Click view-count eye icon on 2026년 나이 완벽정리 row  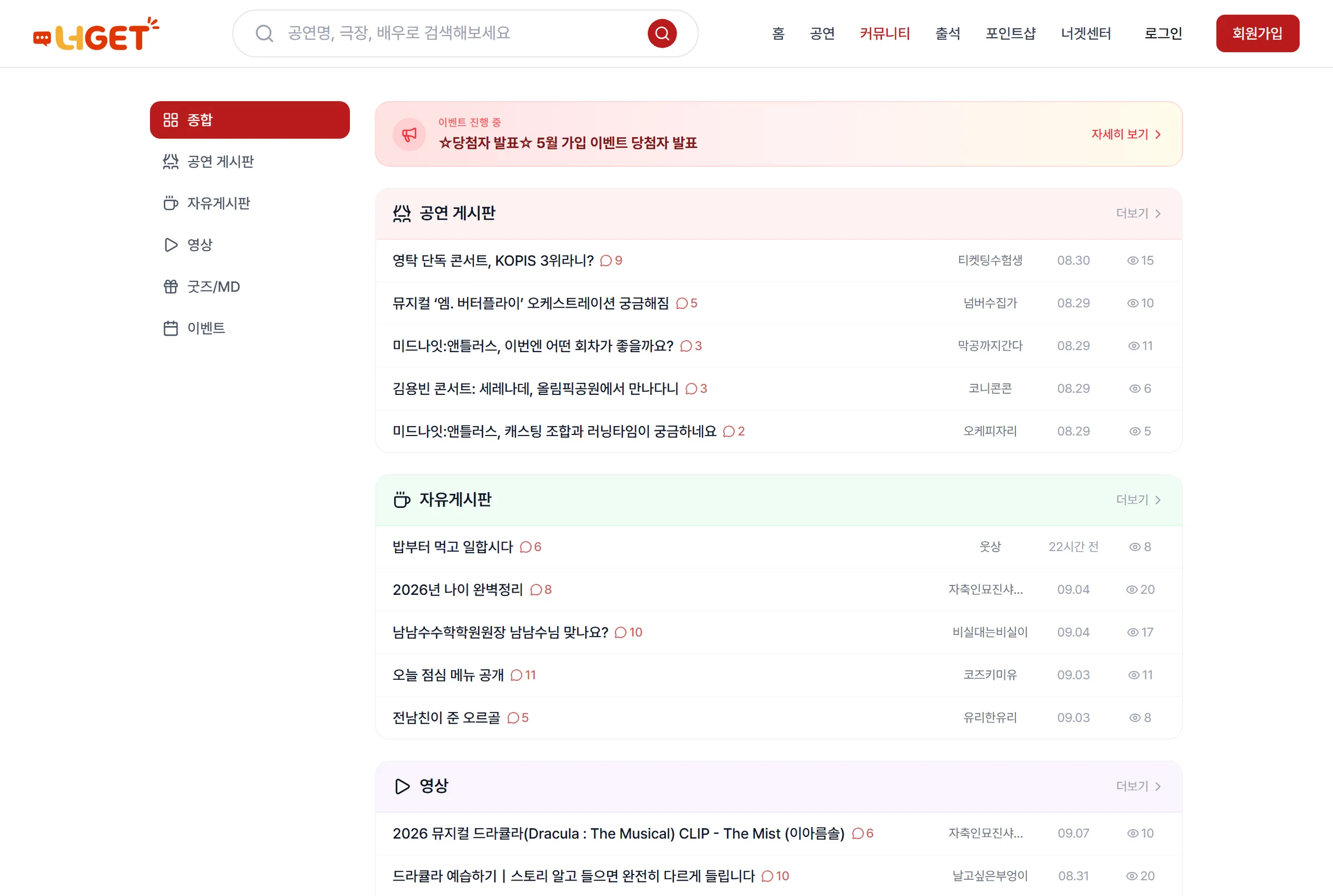click(x=1131, y=589)
